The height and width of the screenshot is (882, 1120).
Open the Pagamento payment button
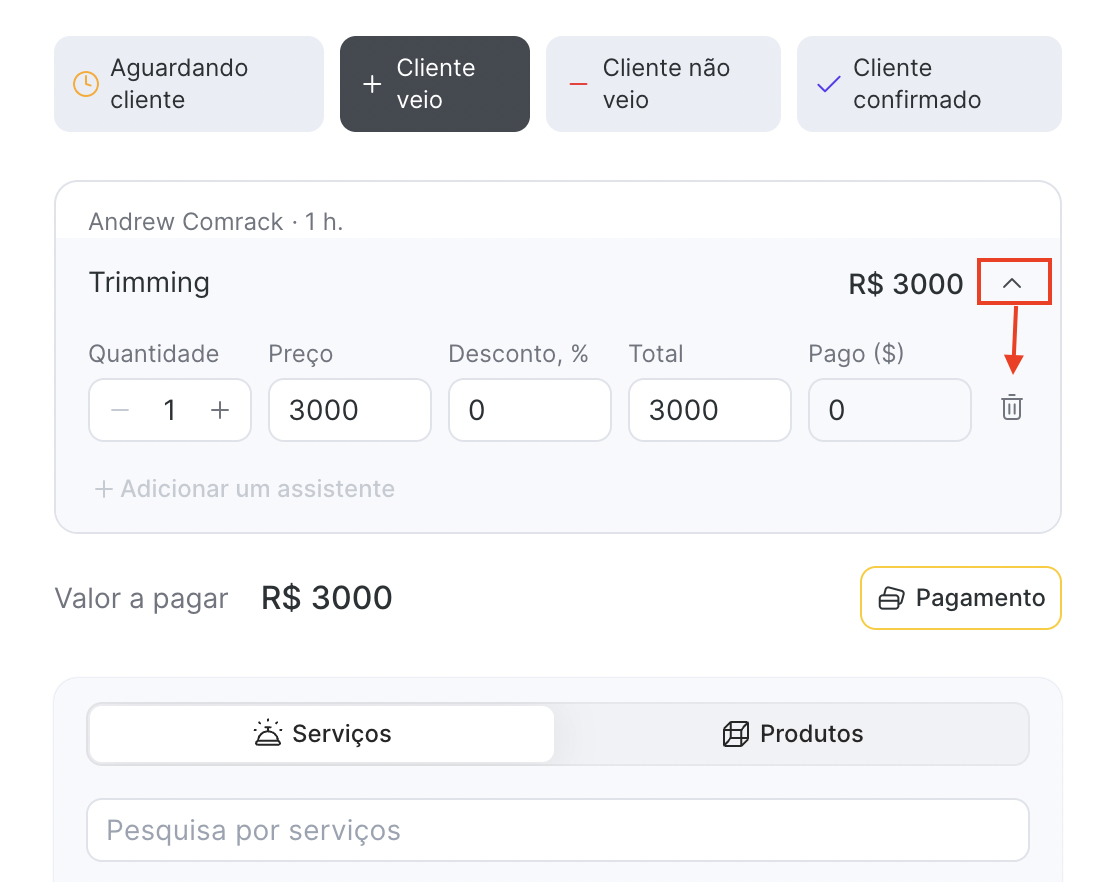[960, 598]
